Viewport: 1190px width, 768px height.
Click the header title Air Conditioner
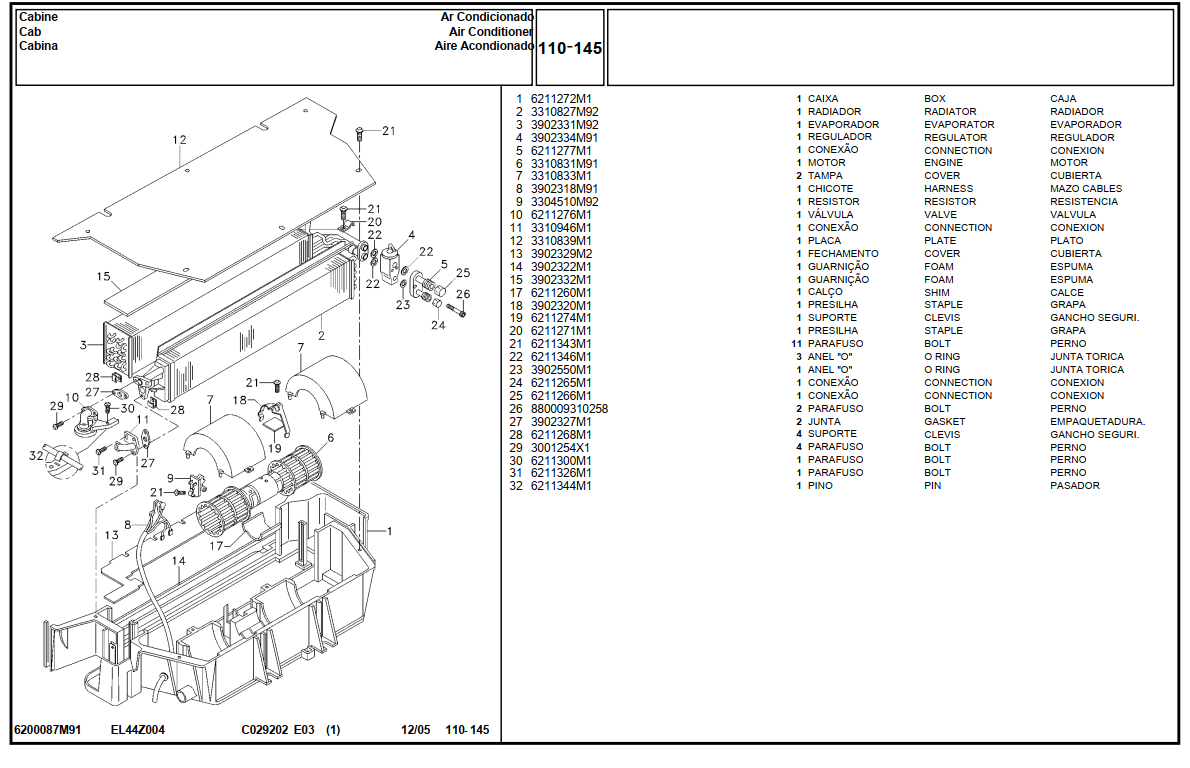[490, 32]
